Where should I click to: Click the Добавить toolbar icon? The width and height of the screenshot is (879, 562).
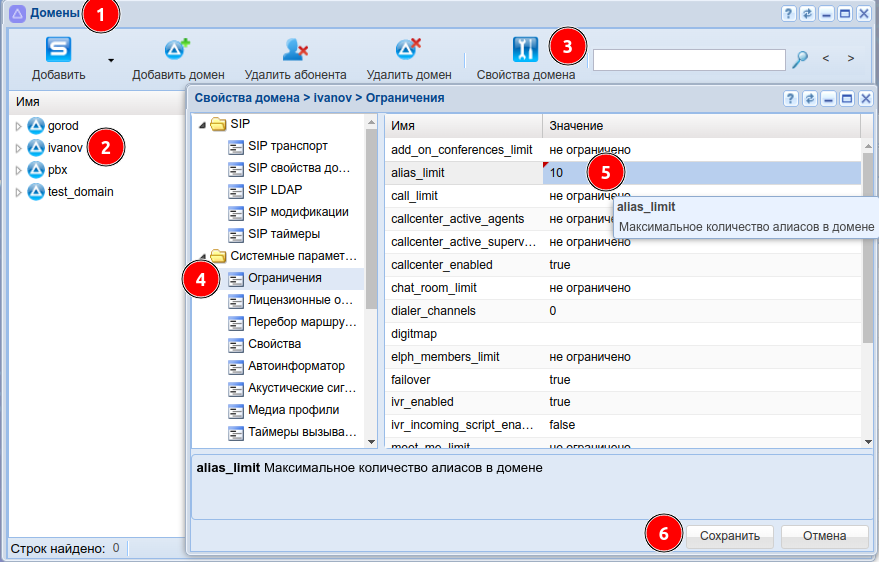58,50
